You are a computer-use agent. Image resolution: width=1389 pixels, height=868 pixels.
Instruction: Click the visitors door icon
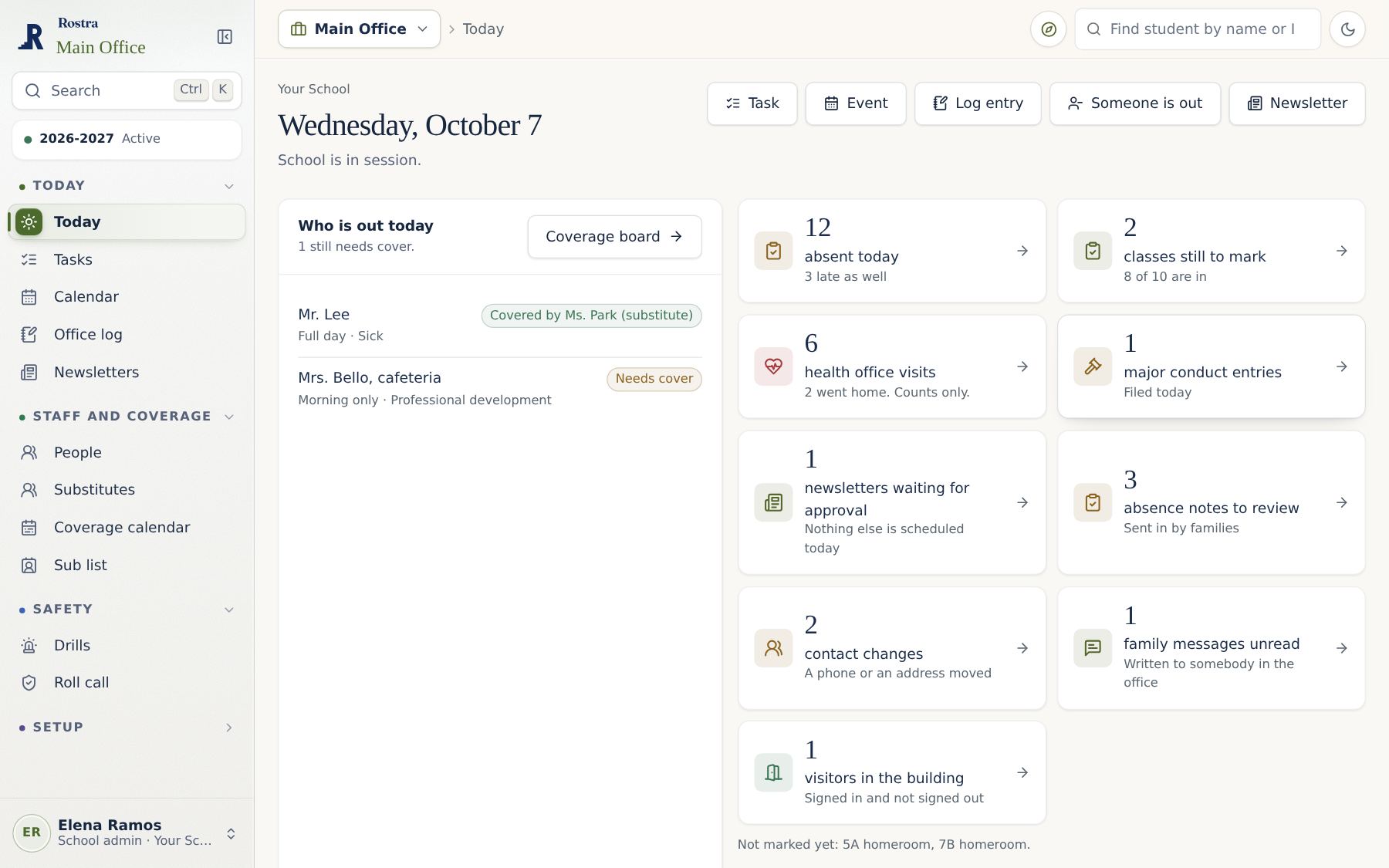773,772
